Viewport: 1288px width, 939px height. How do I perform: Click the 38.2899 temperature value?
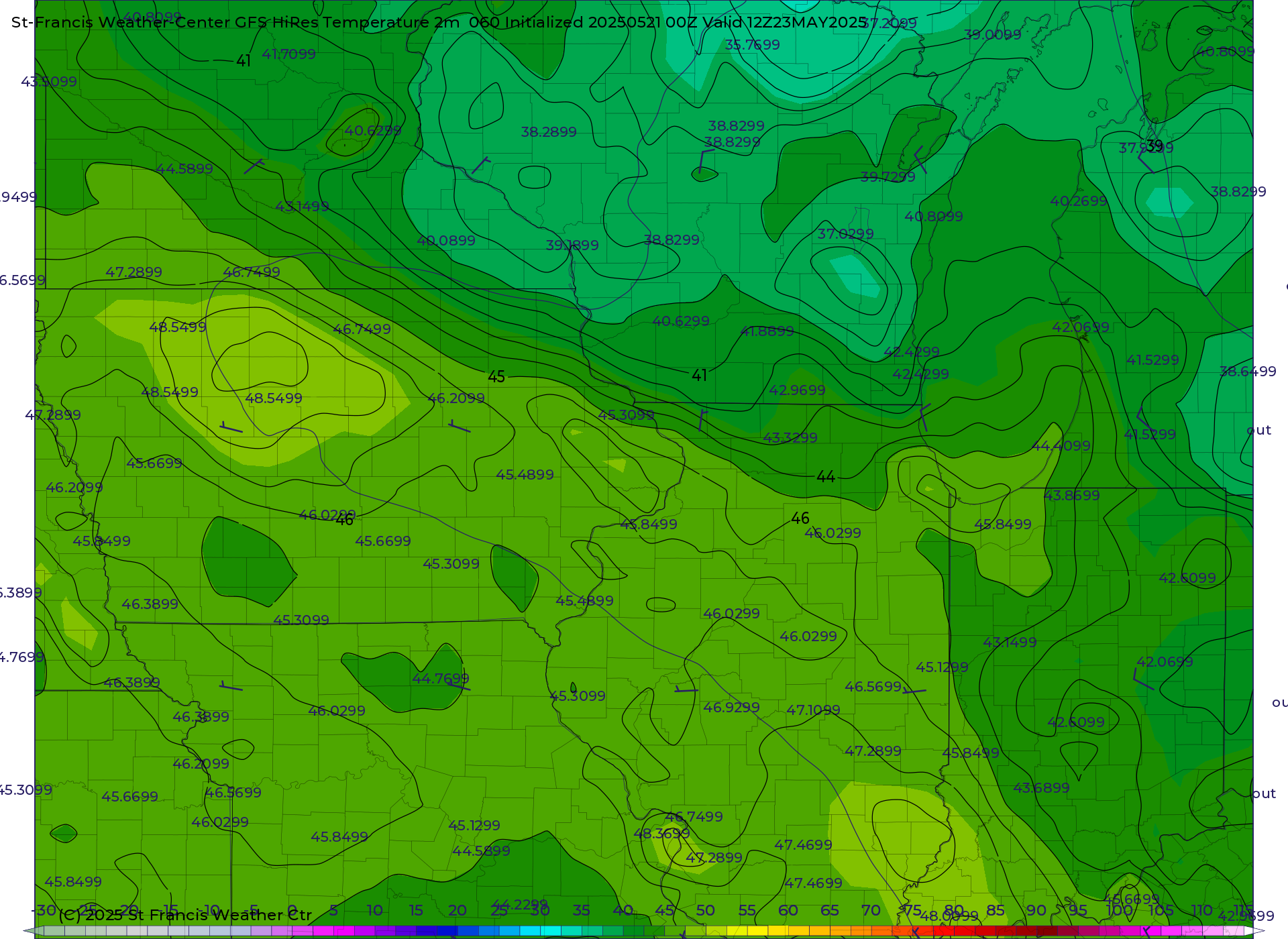(549, 132)
